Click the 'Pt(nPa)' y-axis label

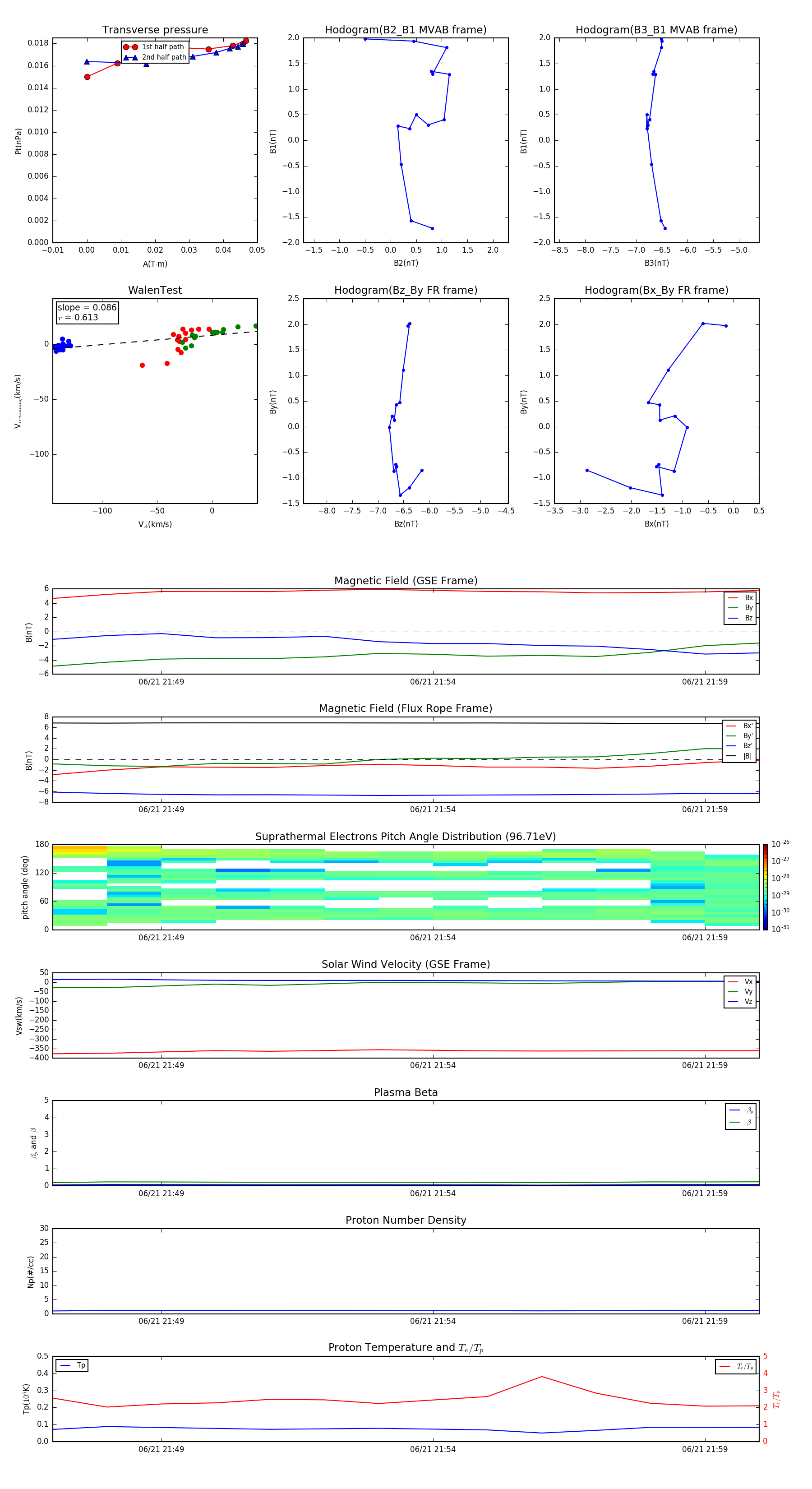[18, 140]
